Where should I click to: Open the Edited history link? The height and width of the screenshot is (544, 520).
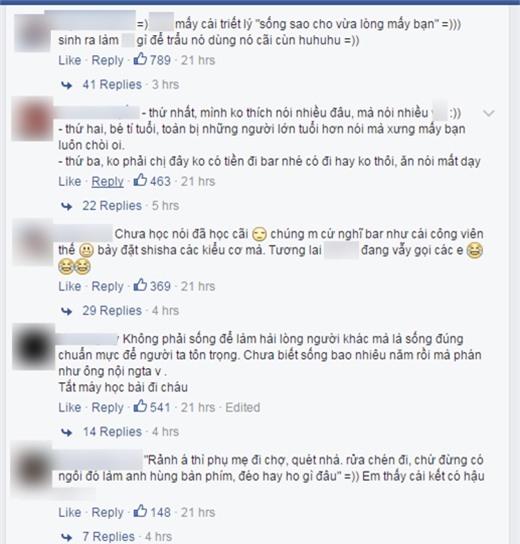243,407
